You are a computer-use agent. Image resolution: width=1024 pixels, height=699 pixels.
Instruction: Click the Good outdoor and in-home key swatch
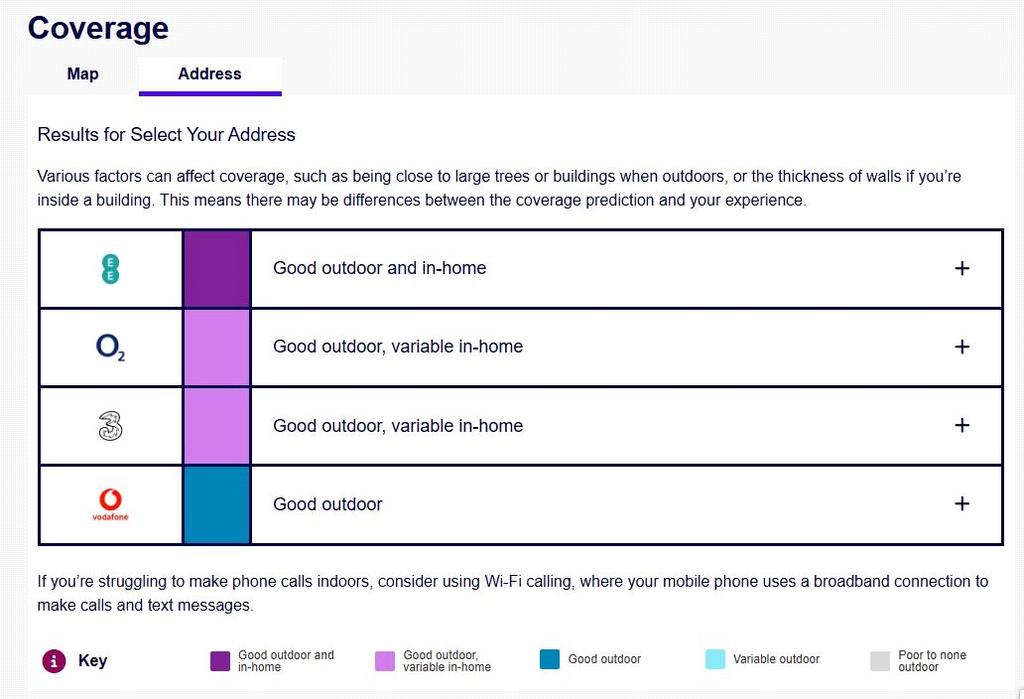pyautogui.click(x=220, y=661)
